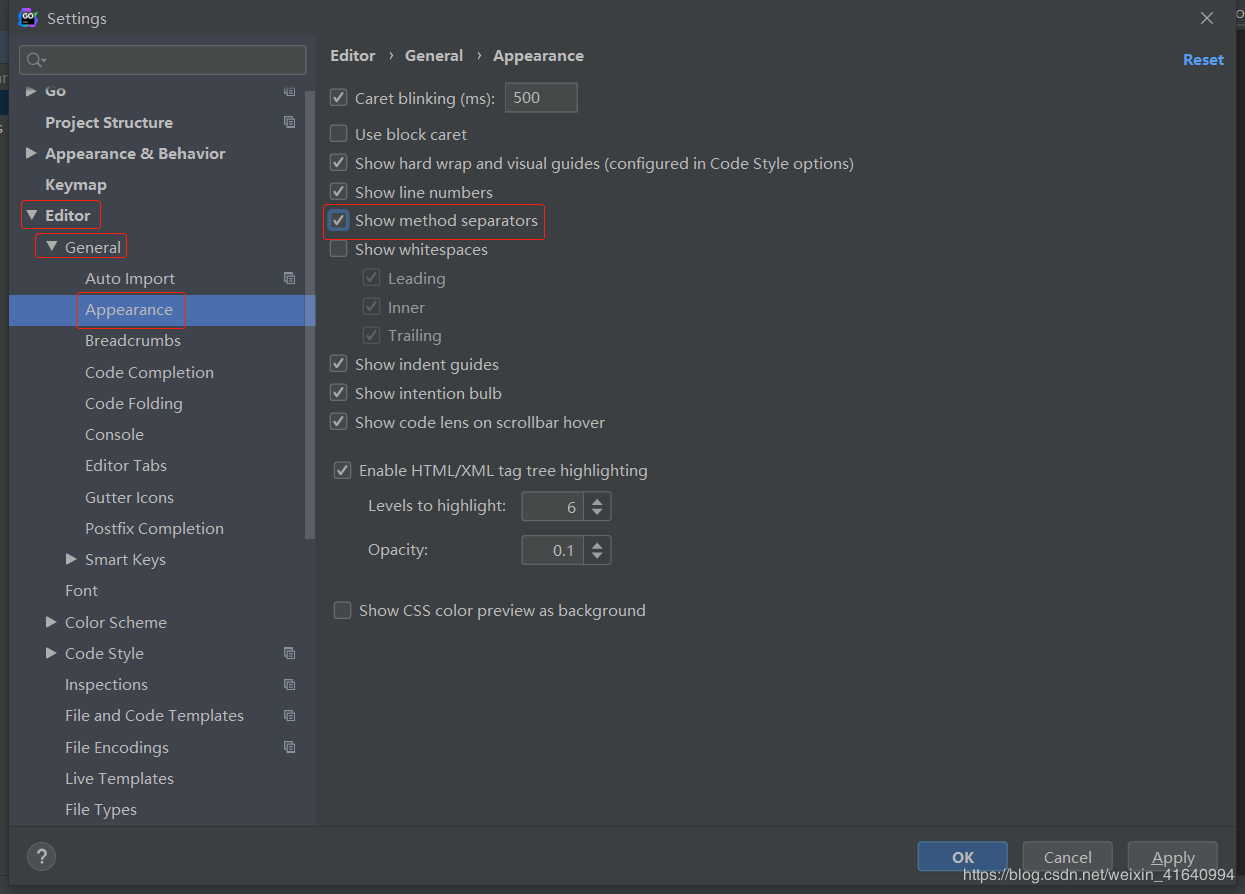Image resolution: width=1245 pixels, height=894 pixels.
Task: Click the search magnifier icon in settings search
Action: click(x=37, y=60)
